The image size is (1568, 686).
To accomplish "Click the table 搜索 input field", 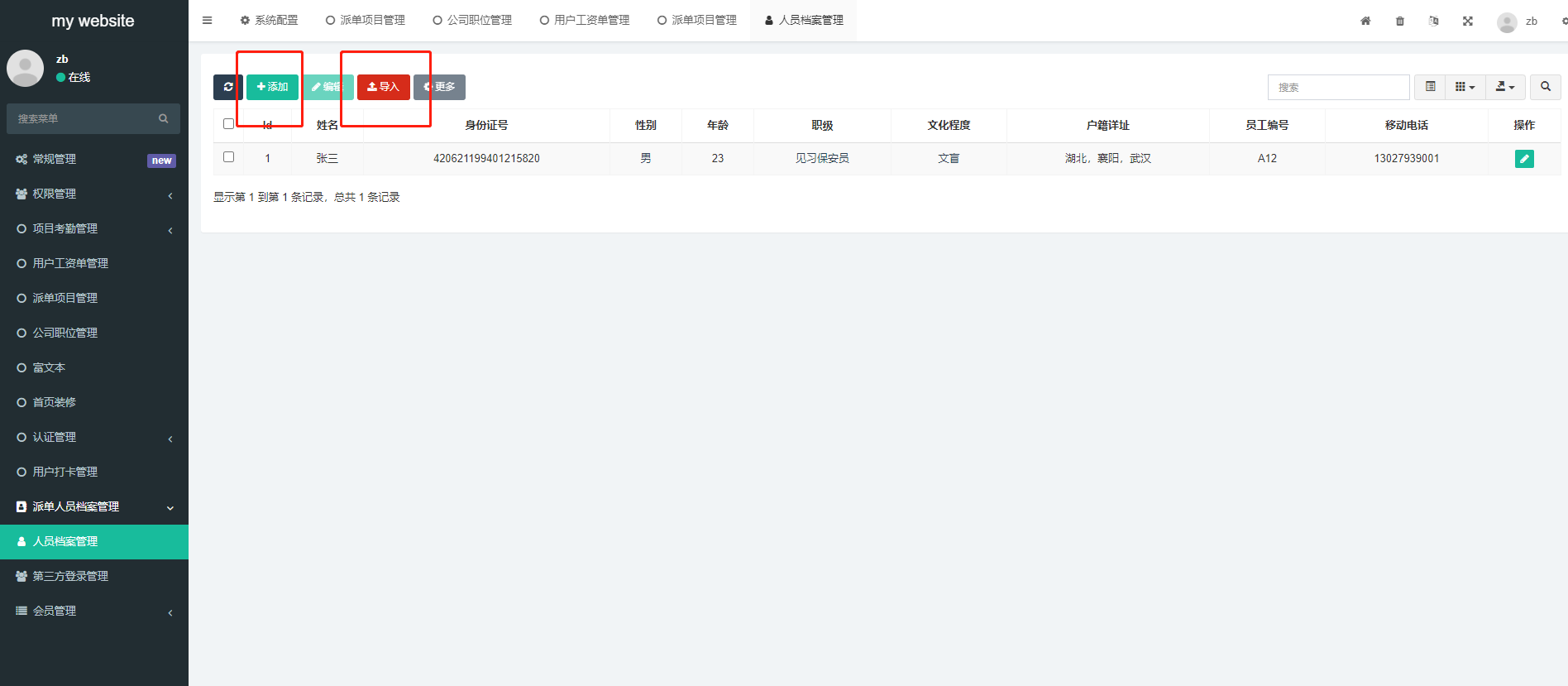I will (x=1338, y=87).
